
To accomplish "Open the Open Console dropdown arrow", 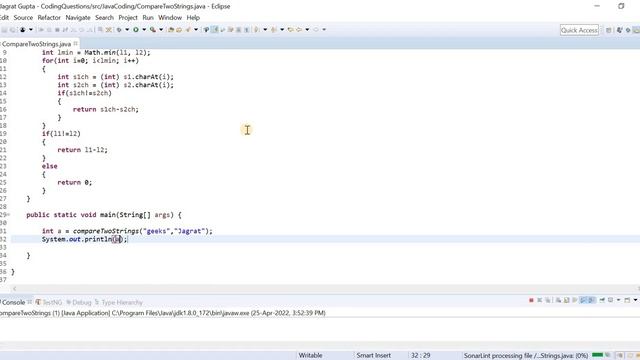I will coord(636,300).
